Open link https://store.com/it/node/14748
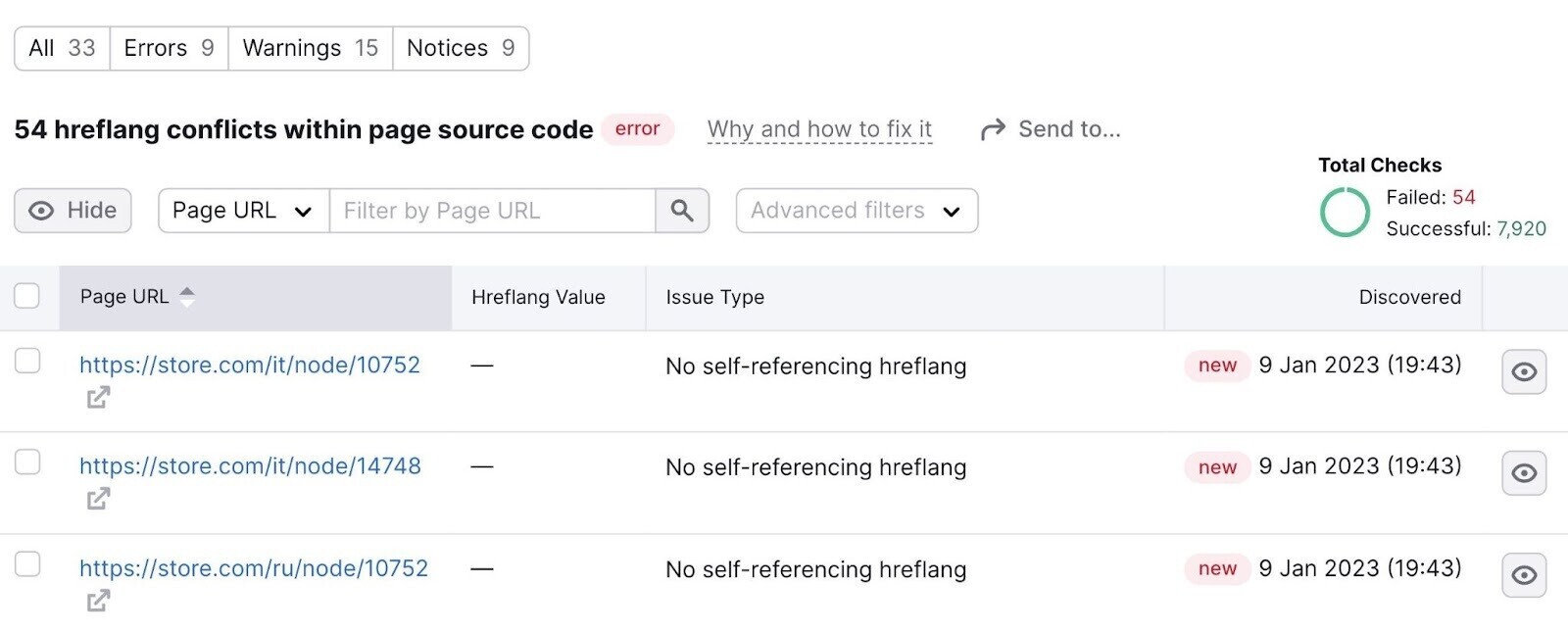This screenshot has width=1568, height=633. coord(250,466)
